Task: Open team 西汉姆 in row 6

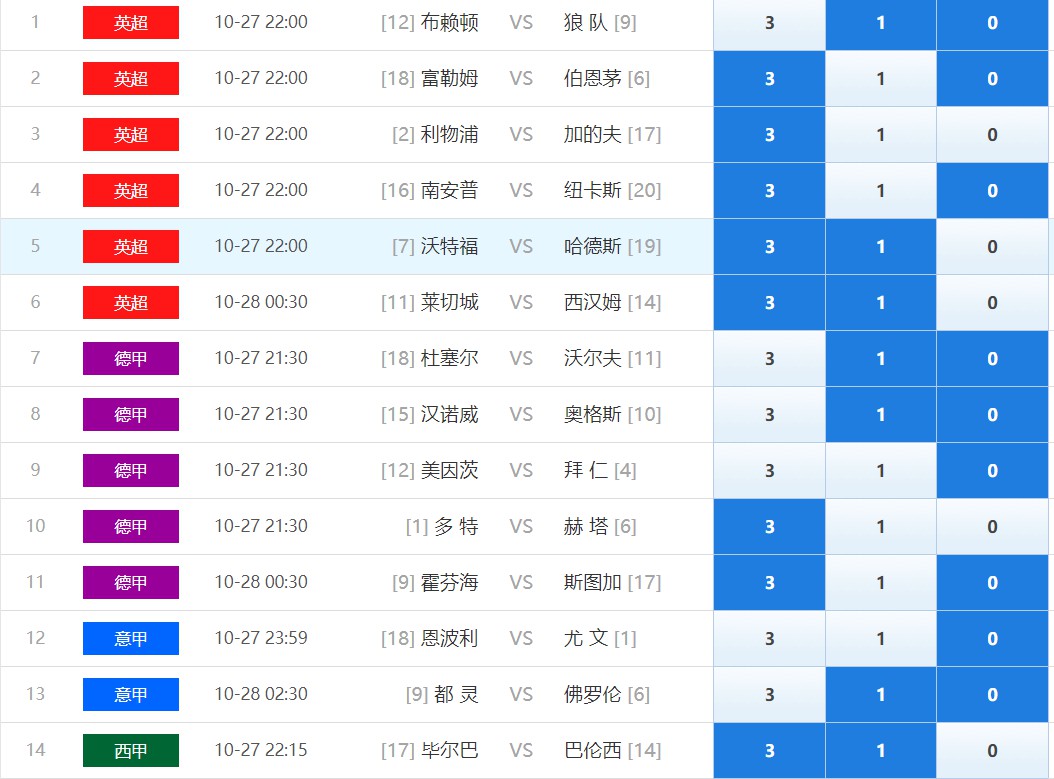Action: point(593,302)
